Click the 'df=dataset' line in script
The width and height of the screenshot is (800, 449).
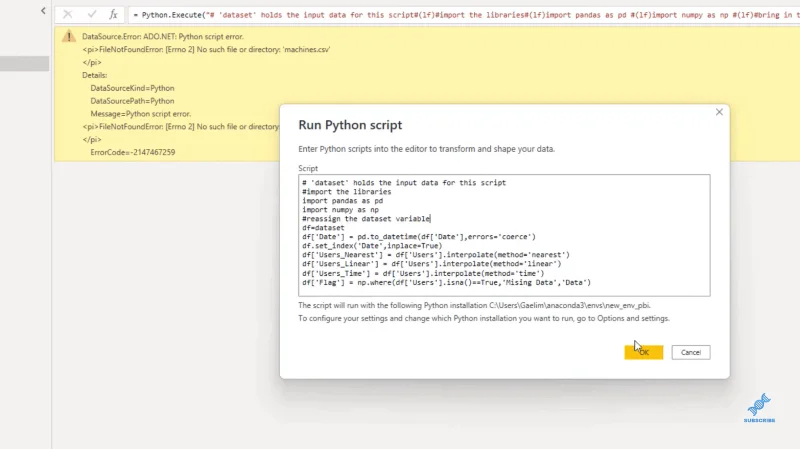(323, 228)
